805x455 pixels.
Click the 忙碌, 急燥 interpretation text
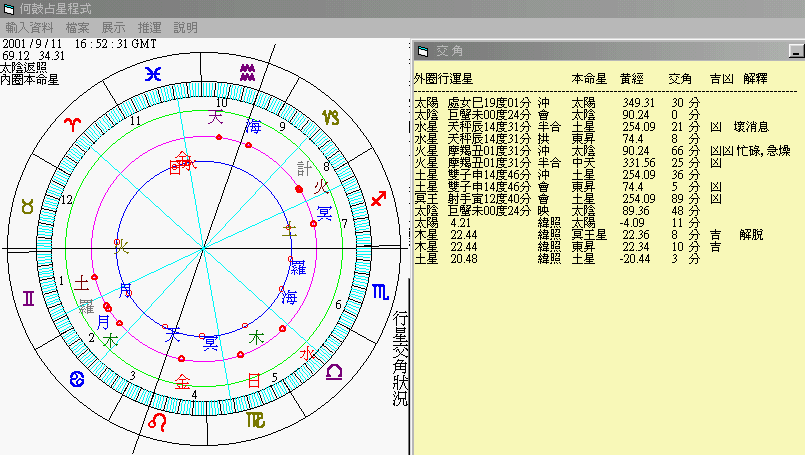coord(763,151)
